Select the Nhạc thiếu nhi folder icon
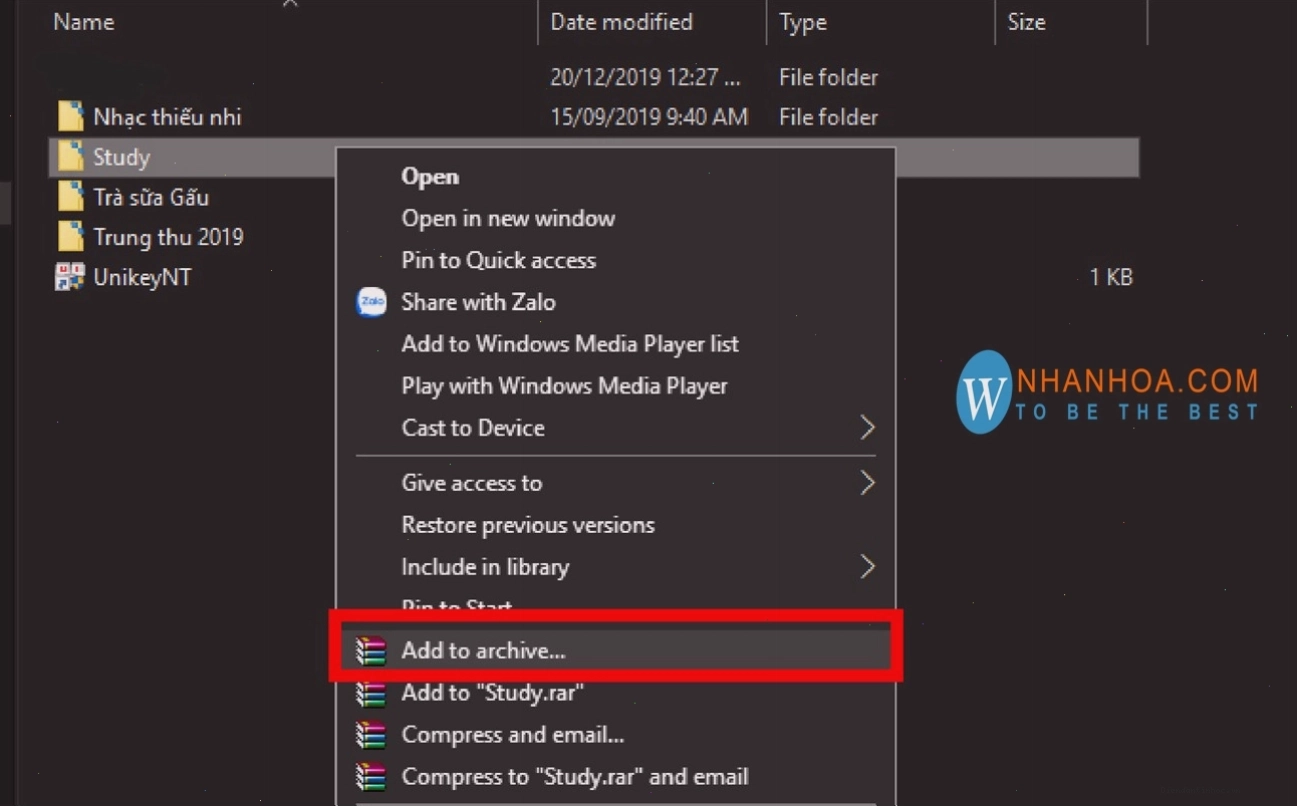 tap(70, 117)
